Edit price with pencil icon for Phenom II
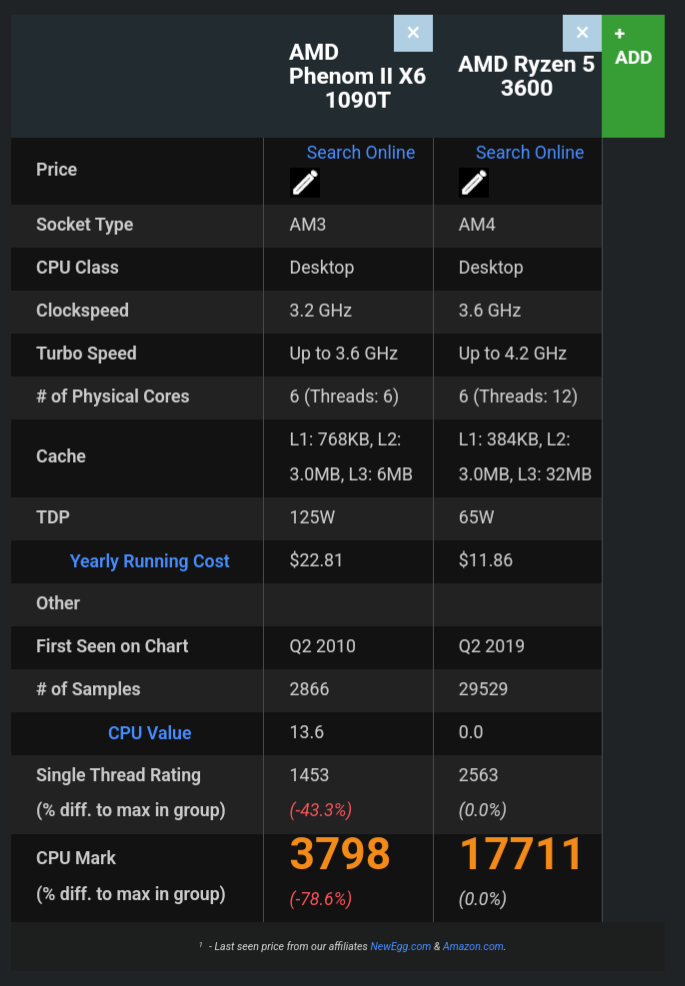Screen dimensions: 685x986 pos(304,183)
